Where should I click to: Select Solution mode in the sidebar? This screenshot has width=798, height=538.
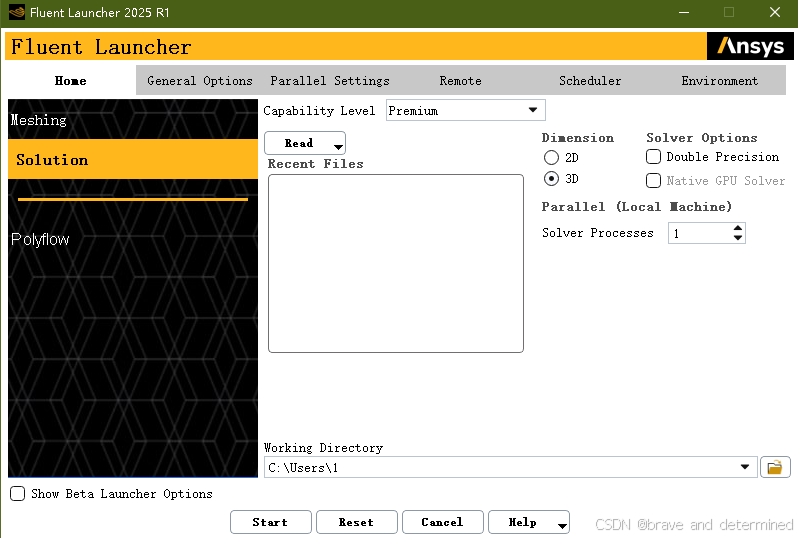133,159
